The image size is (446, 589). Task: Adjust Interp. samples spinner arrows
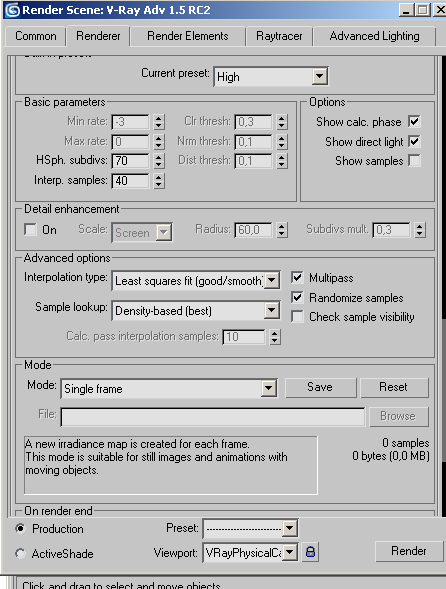159,181
